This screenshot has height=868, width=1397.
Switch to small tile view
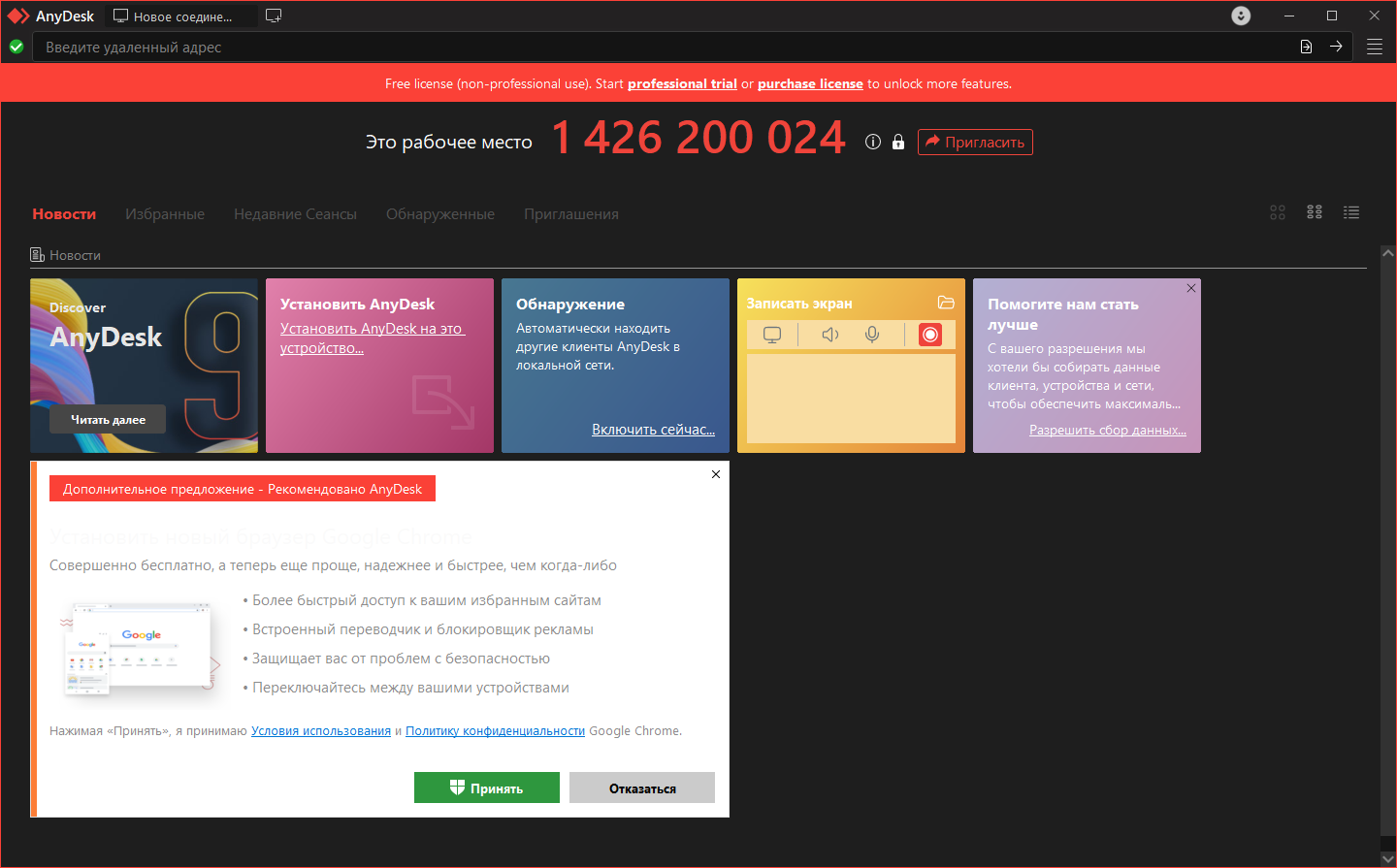[1315, 212]
